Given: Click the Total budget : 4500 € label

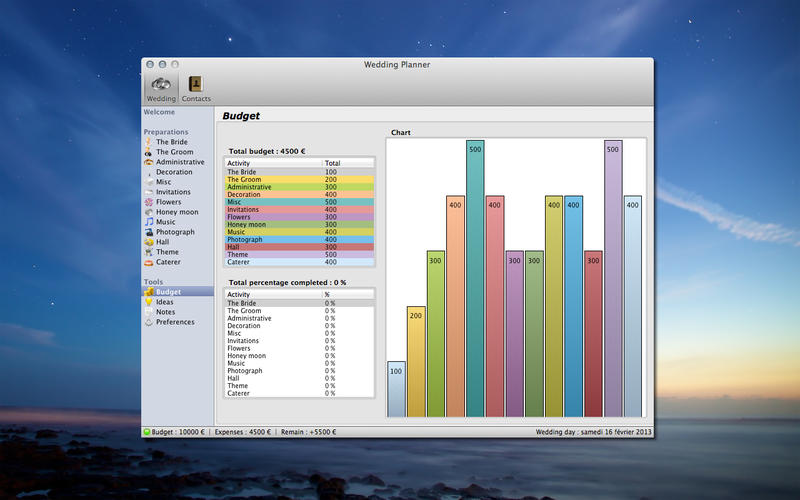Looking at the screenshot, I should click(267, 152).
